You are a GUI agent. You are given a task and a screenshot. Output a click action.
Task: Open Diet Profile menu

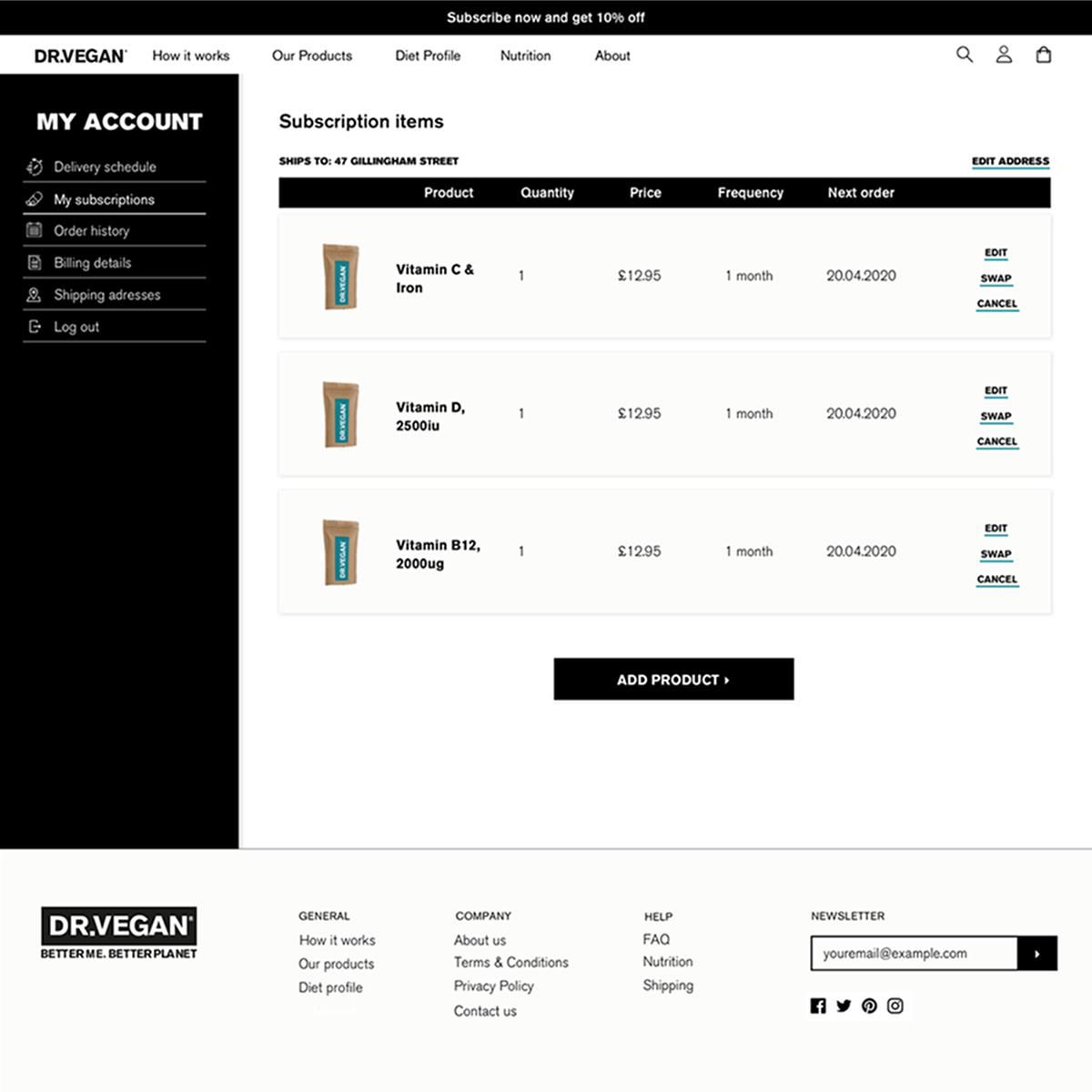[428, 56]
